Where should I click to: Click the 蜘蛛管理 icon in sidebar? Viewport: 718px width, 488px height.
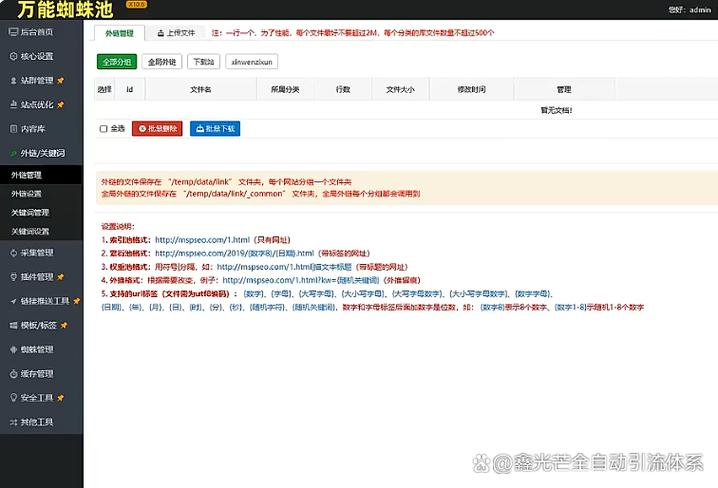(x=11, y=349)
